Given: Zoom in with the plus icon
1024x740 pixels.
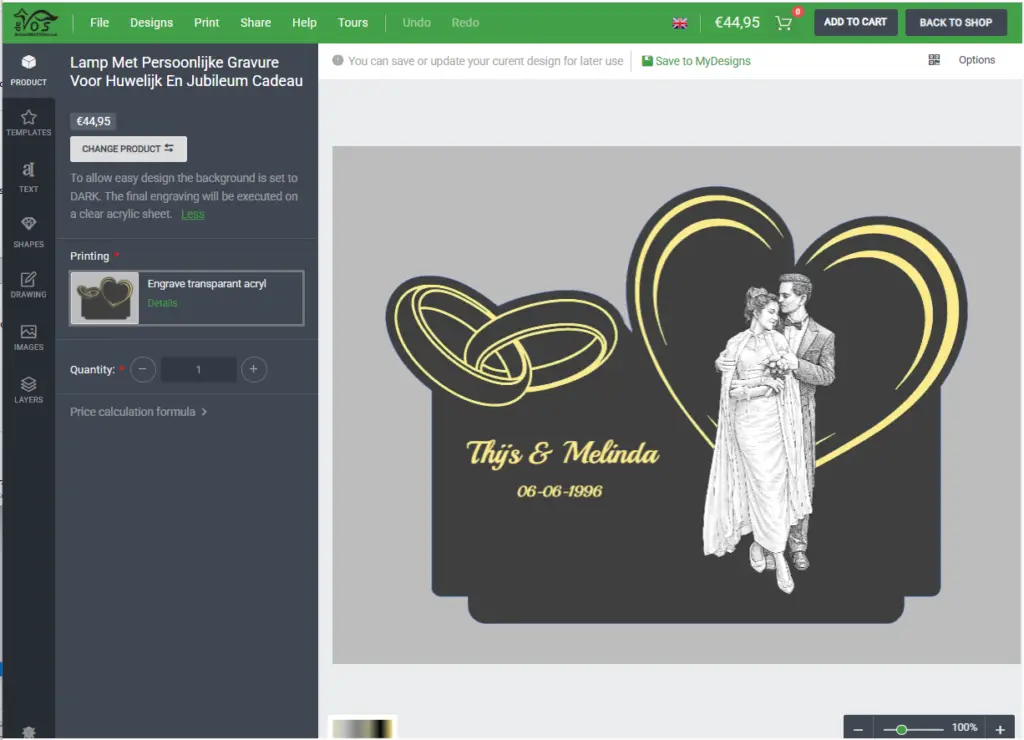Looking at the screenshot, I should point(1000,729).
